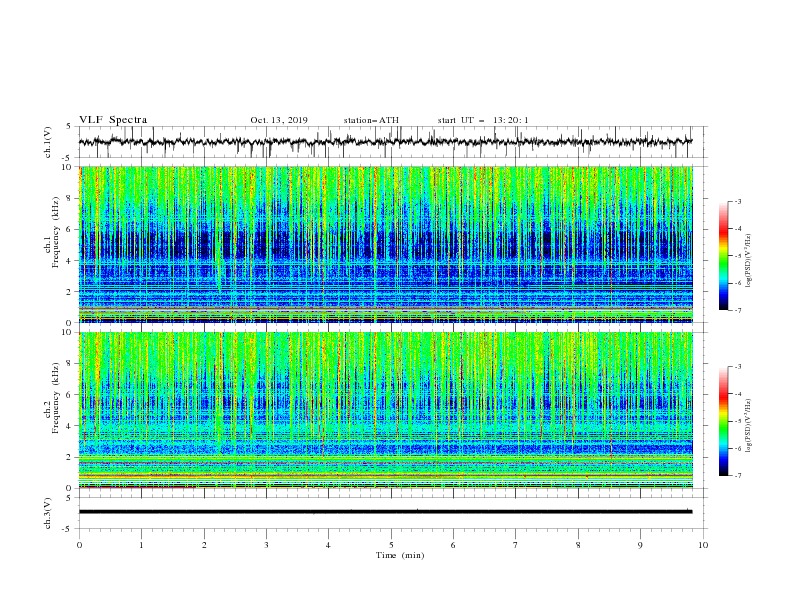The width and height of the screenshot is (792, 612).
Task: Click the ch.2 'Frequency (kHz)' axis label
Action: coord(56,398)
